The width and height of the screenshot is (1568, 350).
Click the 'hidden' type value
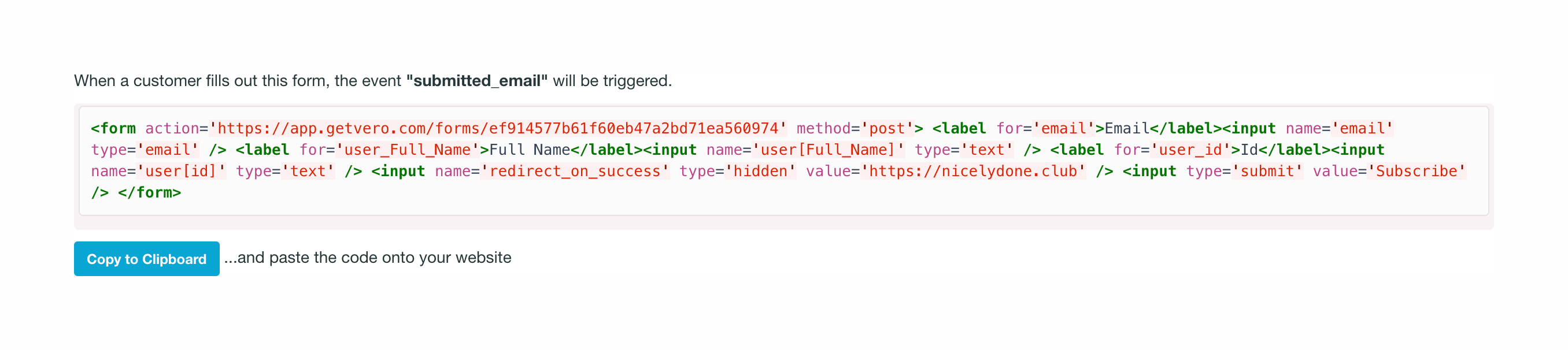click(760, 172)
